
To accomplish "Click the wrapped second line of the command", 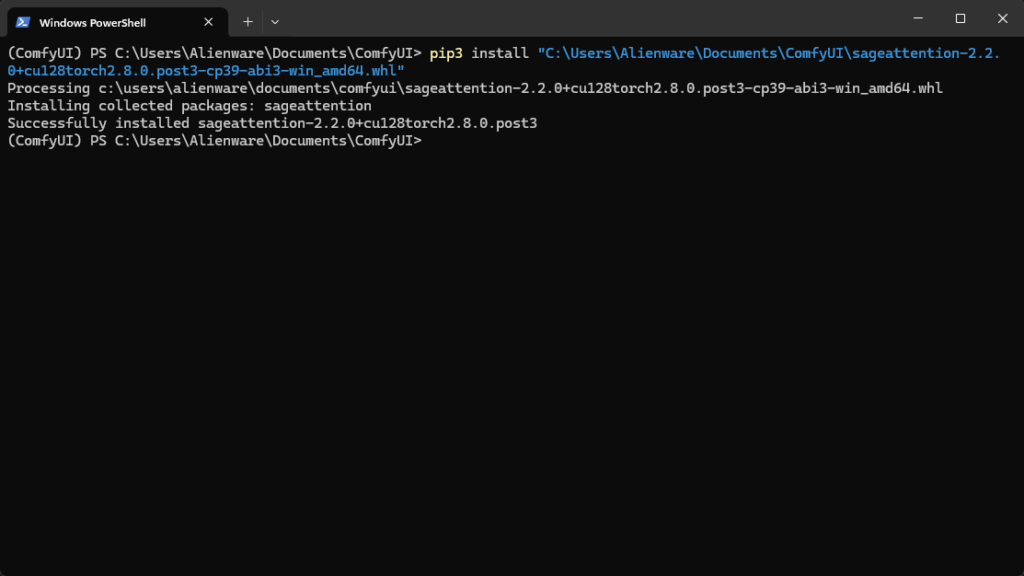I will [205, 71].
